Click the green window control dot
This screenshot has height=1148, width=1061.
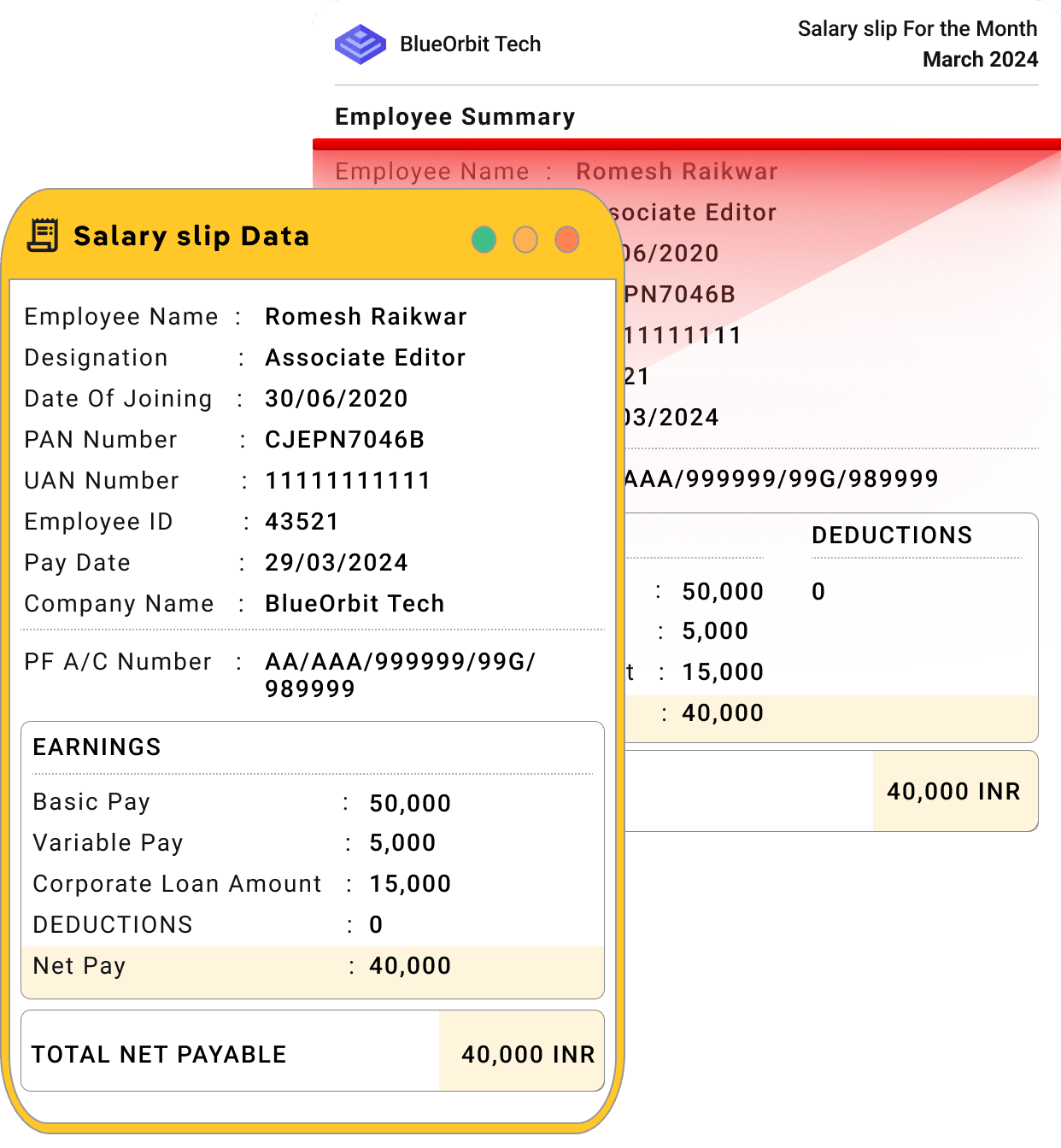pyautogui.click(x=484, y=240)
